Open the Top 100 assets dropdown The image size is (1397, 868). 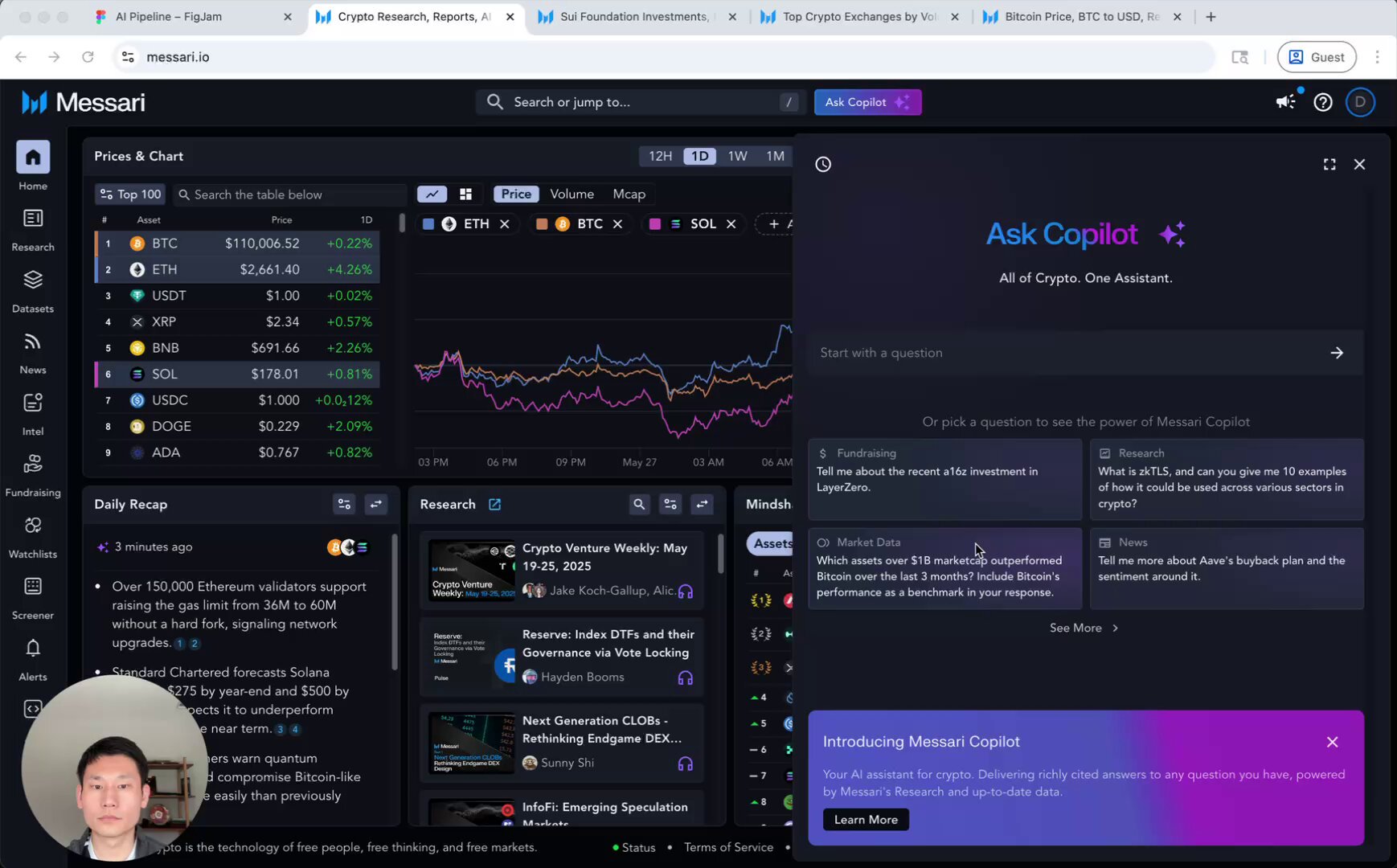(129, 194)
